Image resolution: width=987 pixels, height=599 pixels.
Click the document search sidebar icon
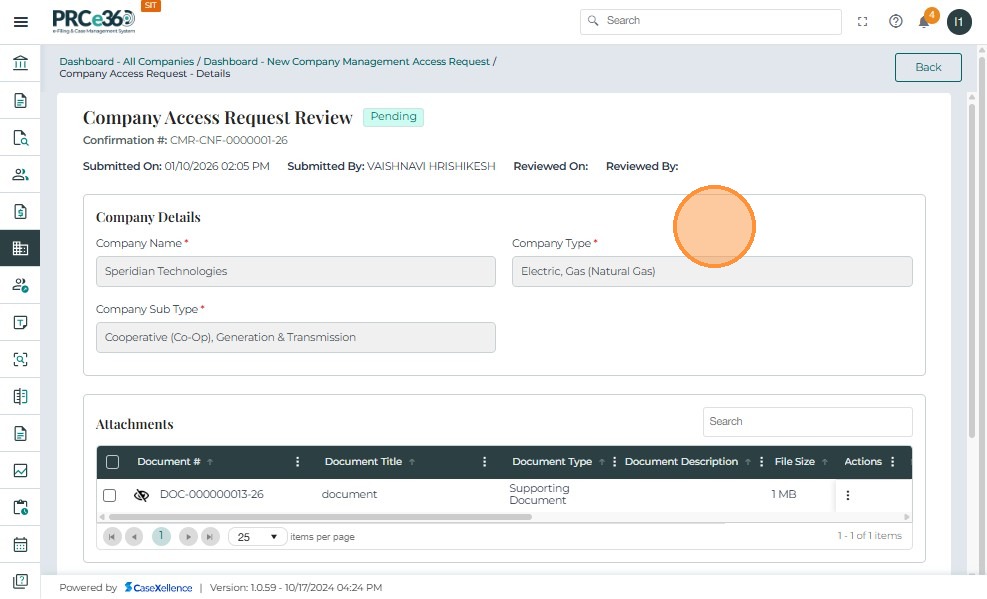tap(20, 138)
